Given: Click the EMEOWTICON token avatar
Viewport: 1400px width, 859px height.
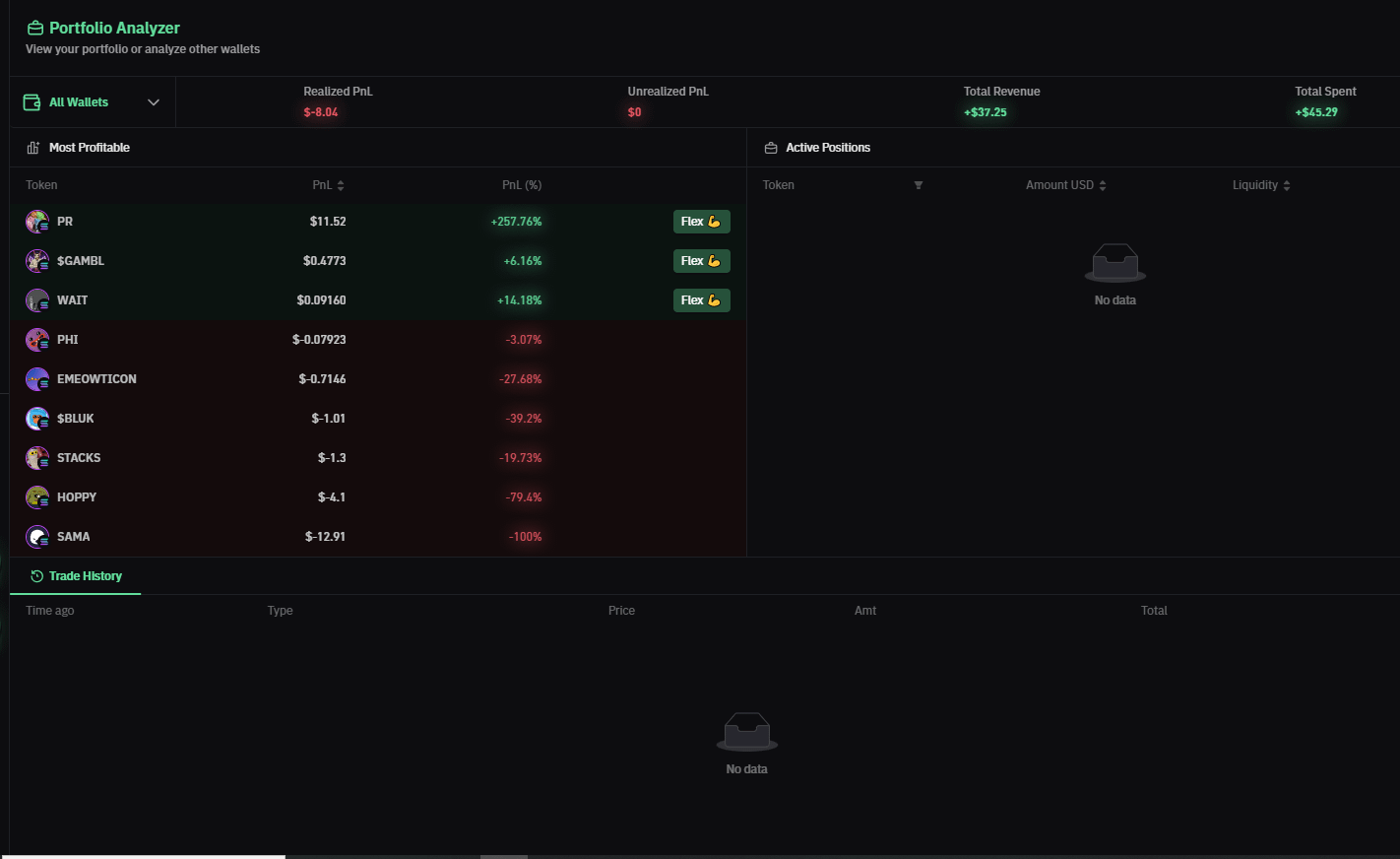Looking at the screenshot, I should tap(36, 378).
